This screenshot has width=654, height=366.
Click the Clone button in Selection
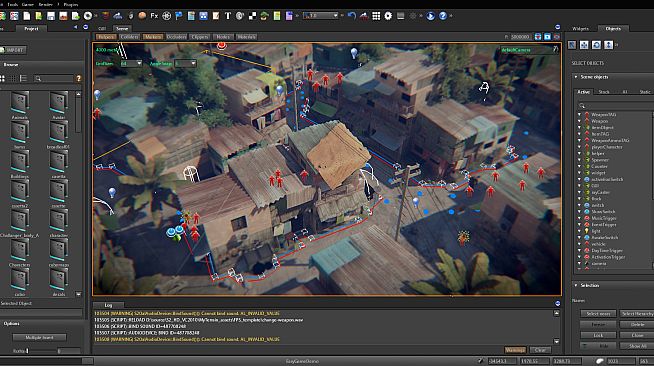[637, 335]
